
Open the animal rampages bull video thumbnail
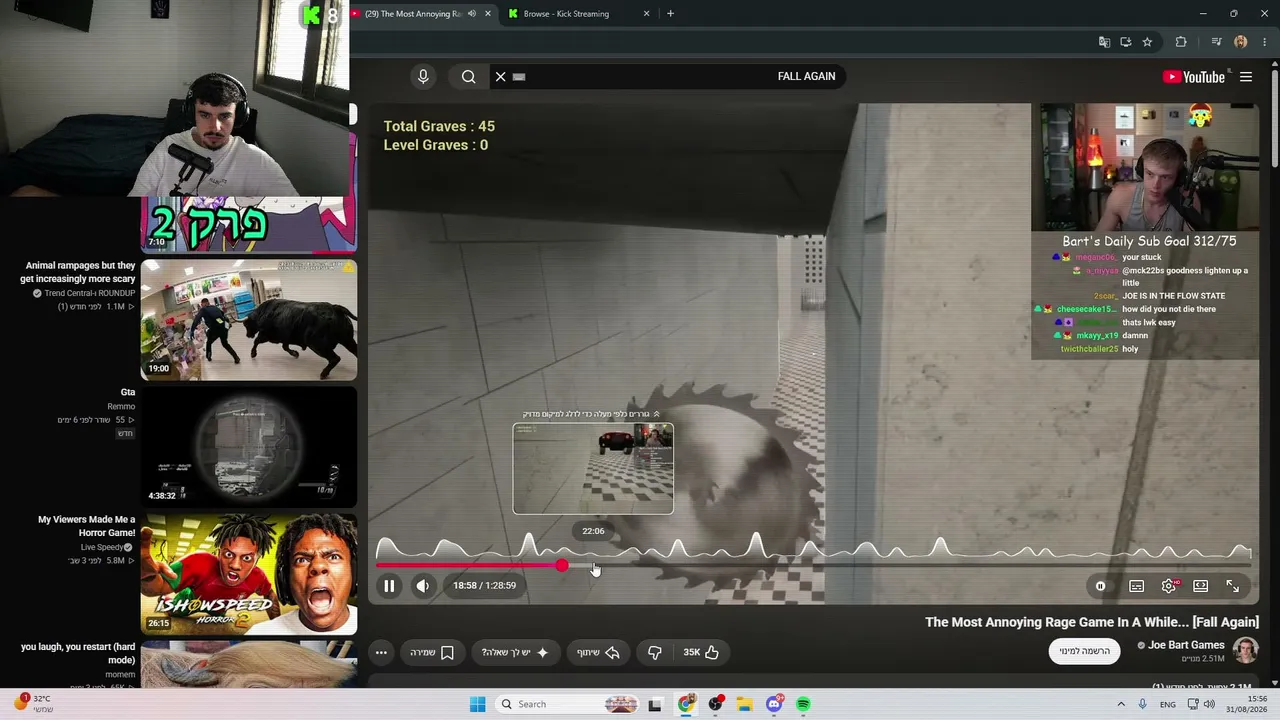point(249,320)
